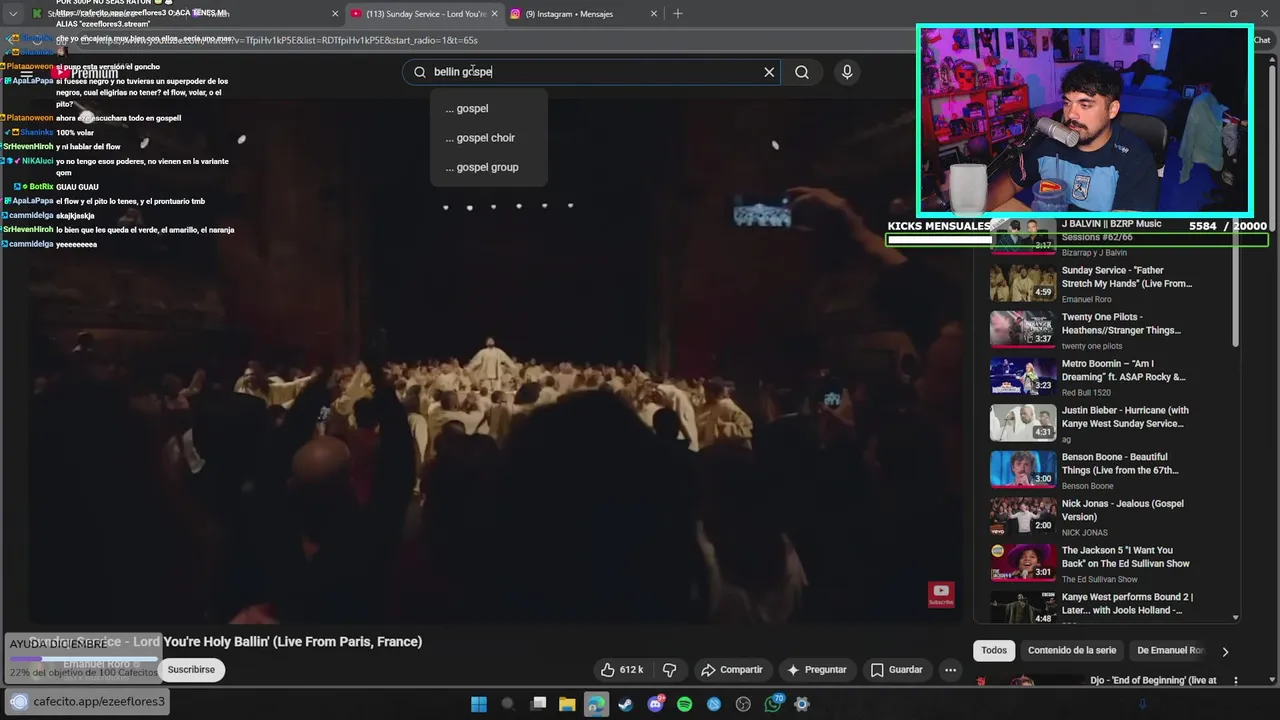
Task: Click chat message '100% volar'
Action: click(x=75, y=132)
